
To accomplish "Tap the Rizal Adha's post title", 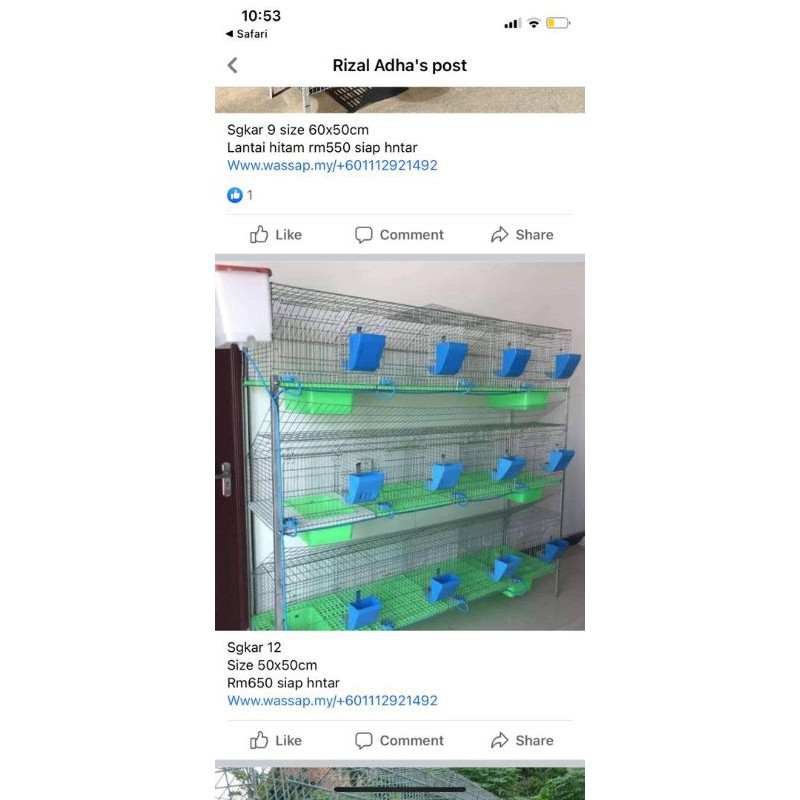I will pos(399,65).
